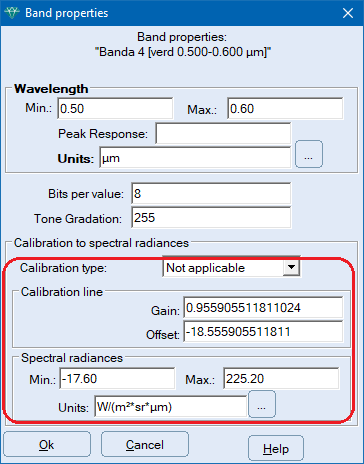Screen dimensions: 364x464
Task: Confirm with the Ok button
Action: (47, 444)
